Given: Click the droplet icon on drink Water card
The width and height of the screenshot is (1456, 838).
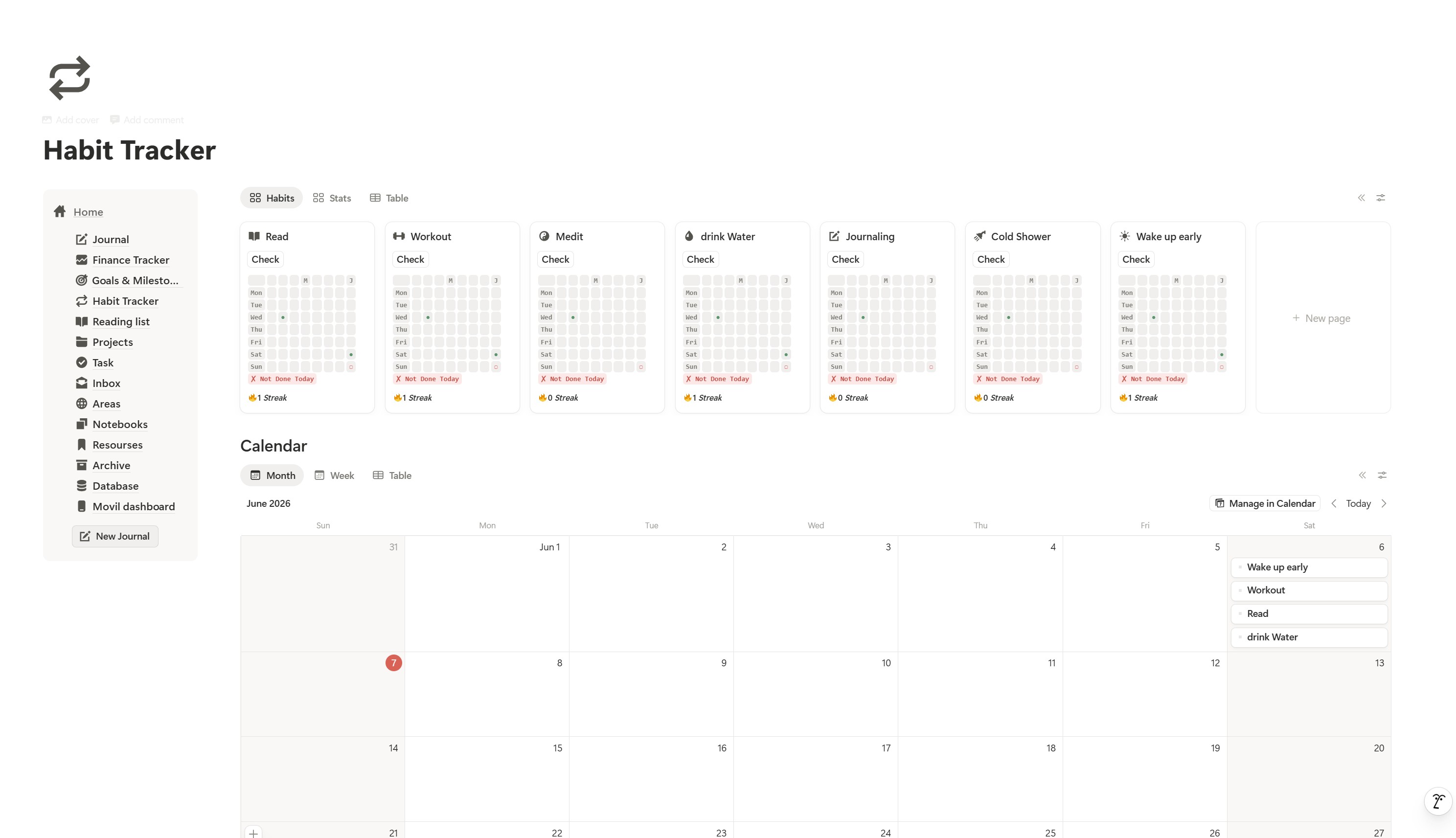Looking at the screenshot, I should point(689,237).
